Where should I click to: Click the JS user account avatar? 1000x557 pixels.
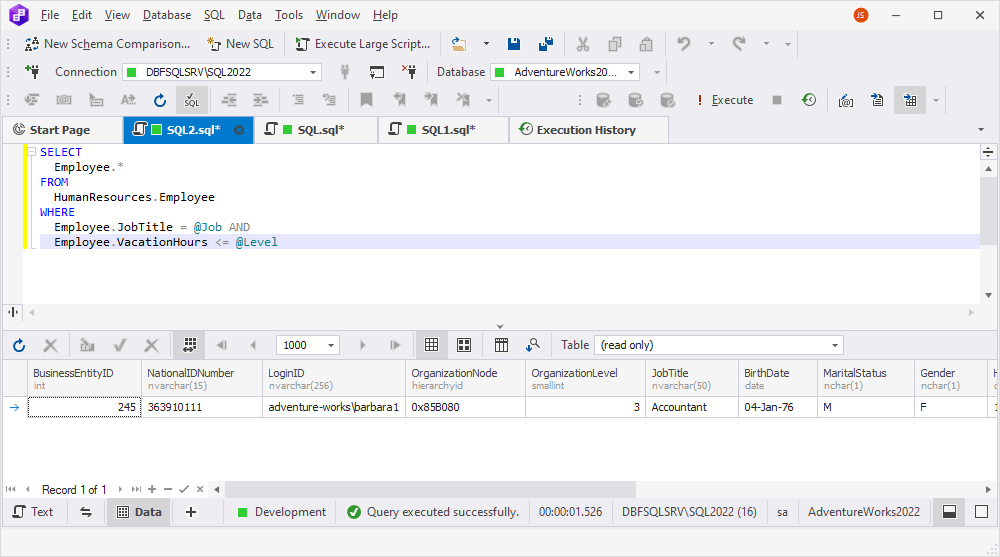point(861,15)
